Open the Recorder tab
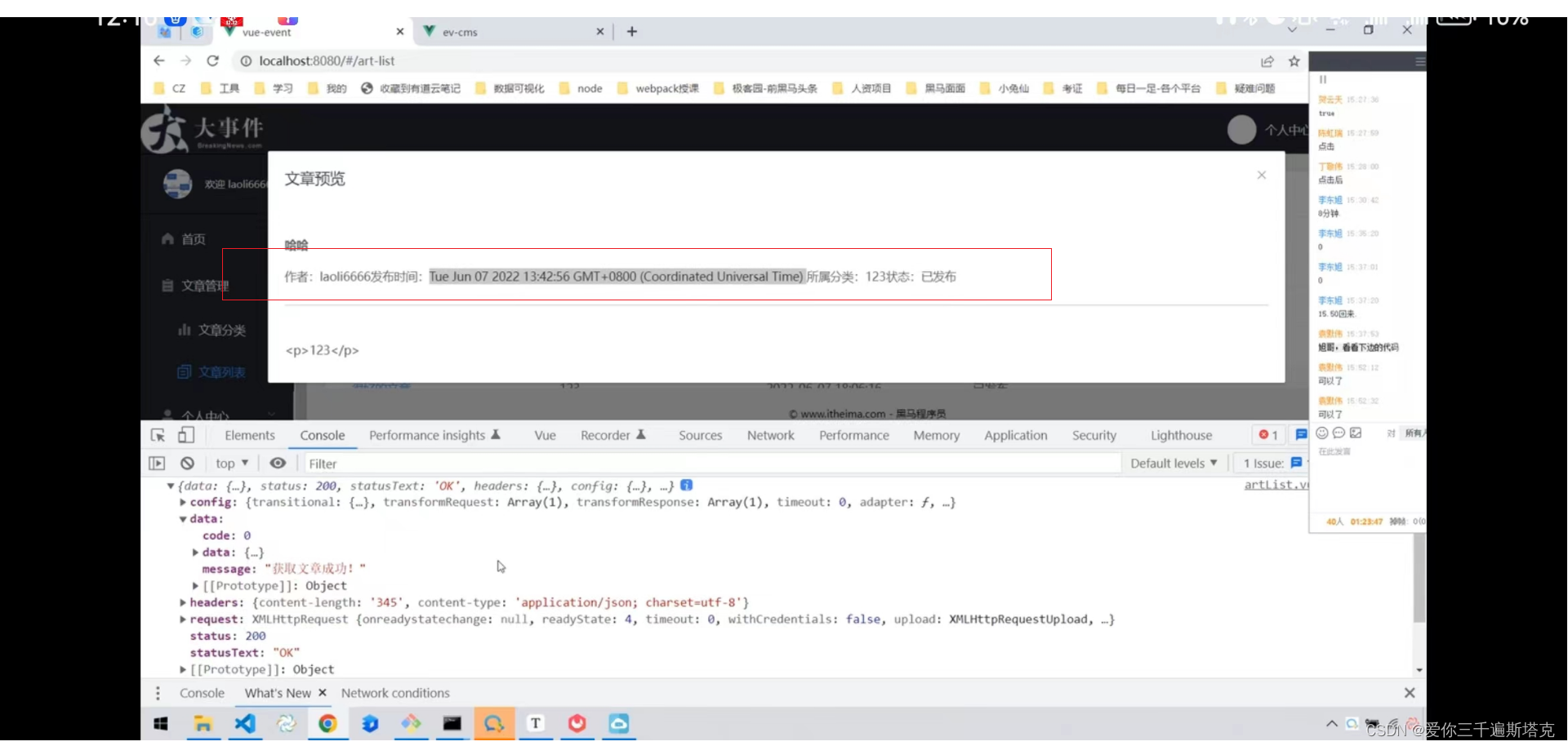1568x746 pixels. coord(612,436)
